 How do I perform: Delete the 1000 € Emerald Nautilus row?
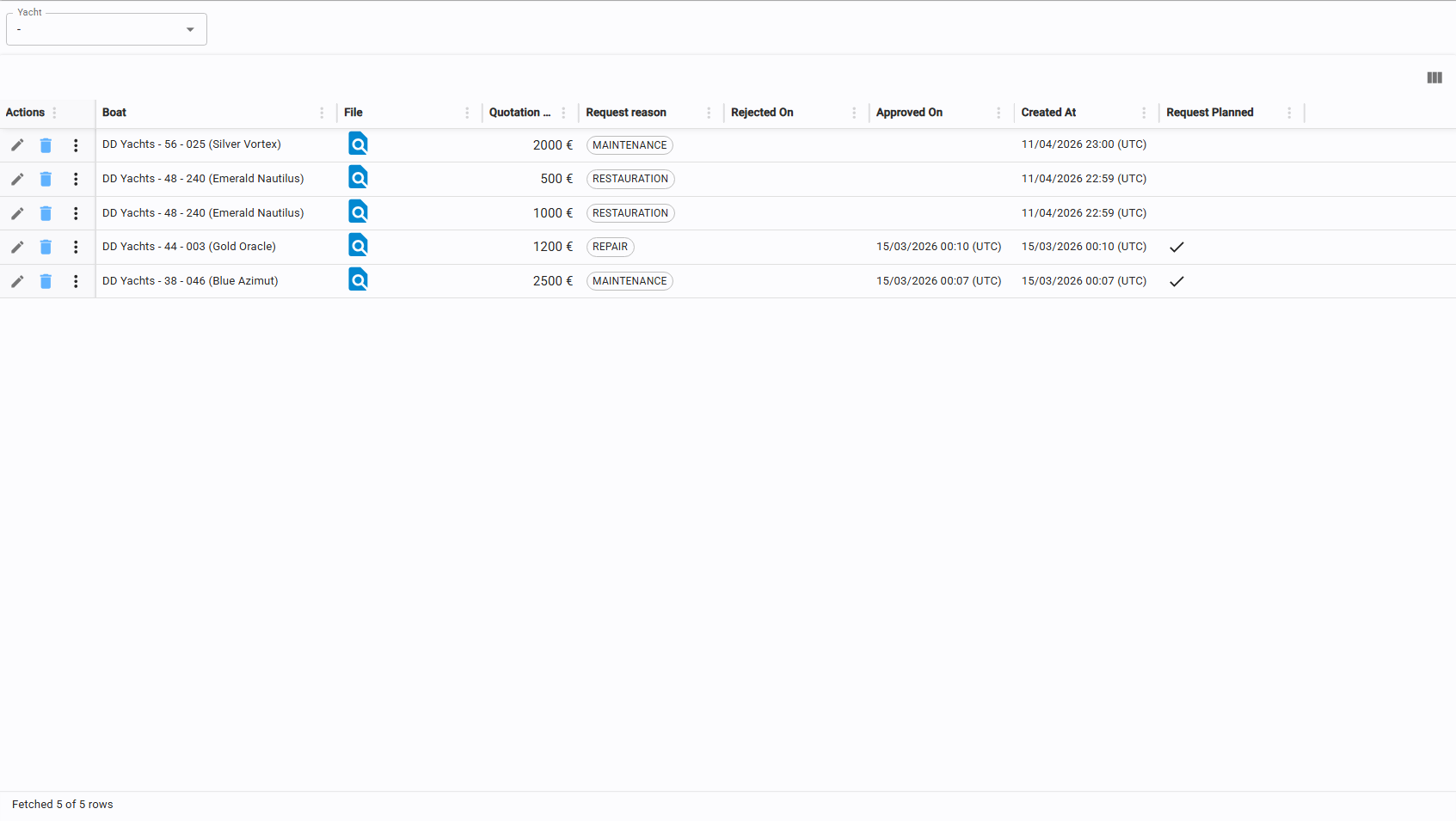[x=46, y=213]
